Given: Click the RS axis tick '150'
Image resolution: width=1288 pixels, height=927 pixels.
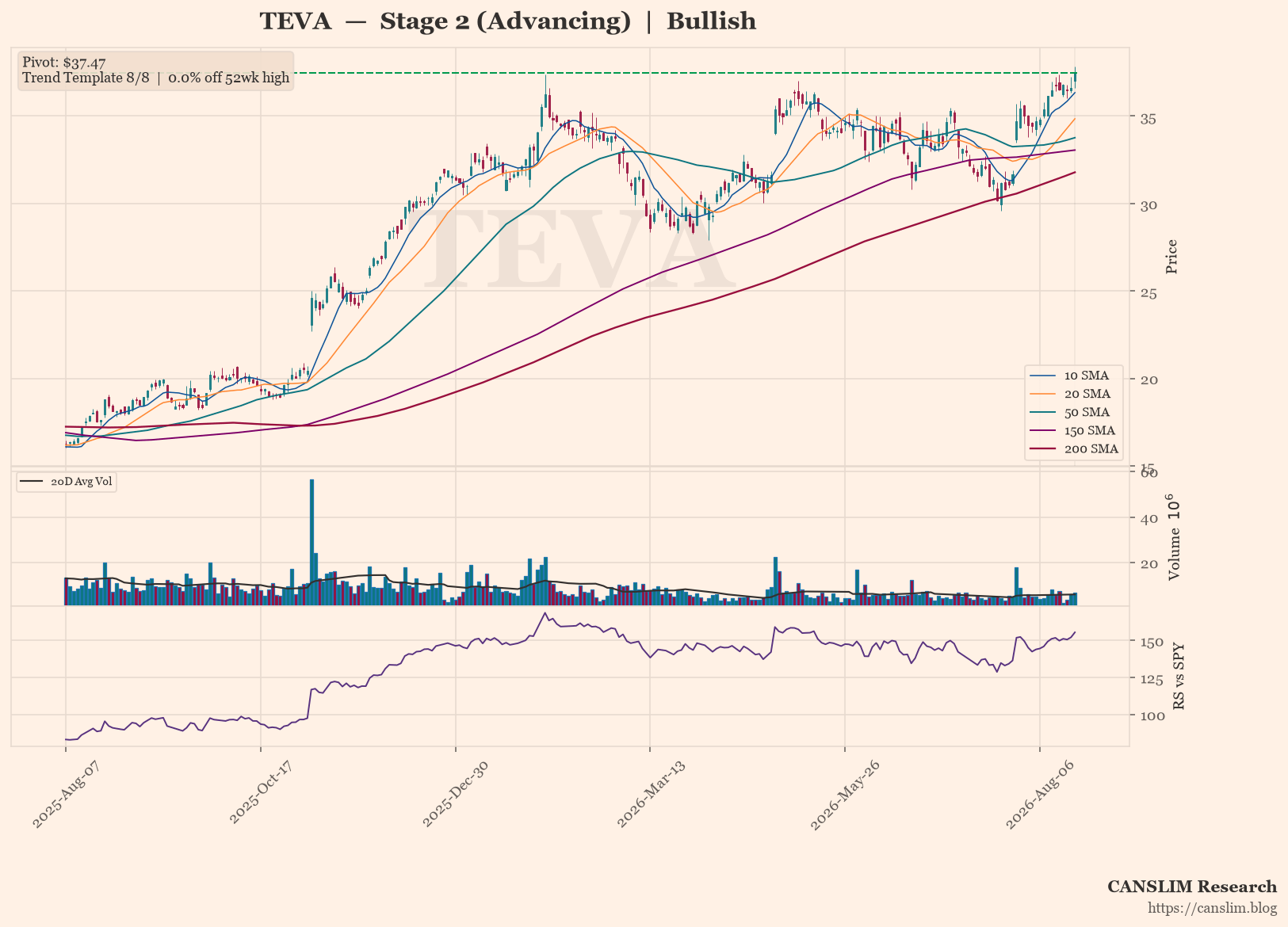Looking at the screenshot, I should point(1151,641).
